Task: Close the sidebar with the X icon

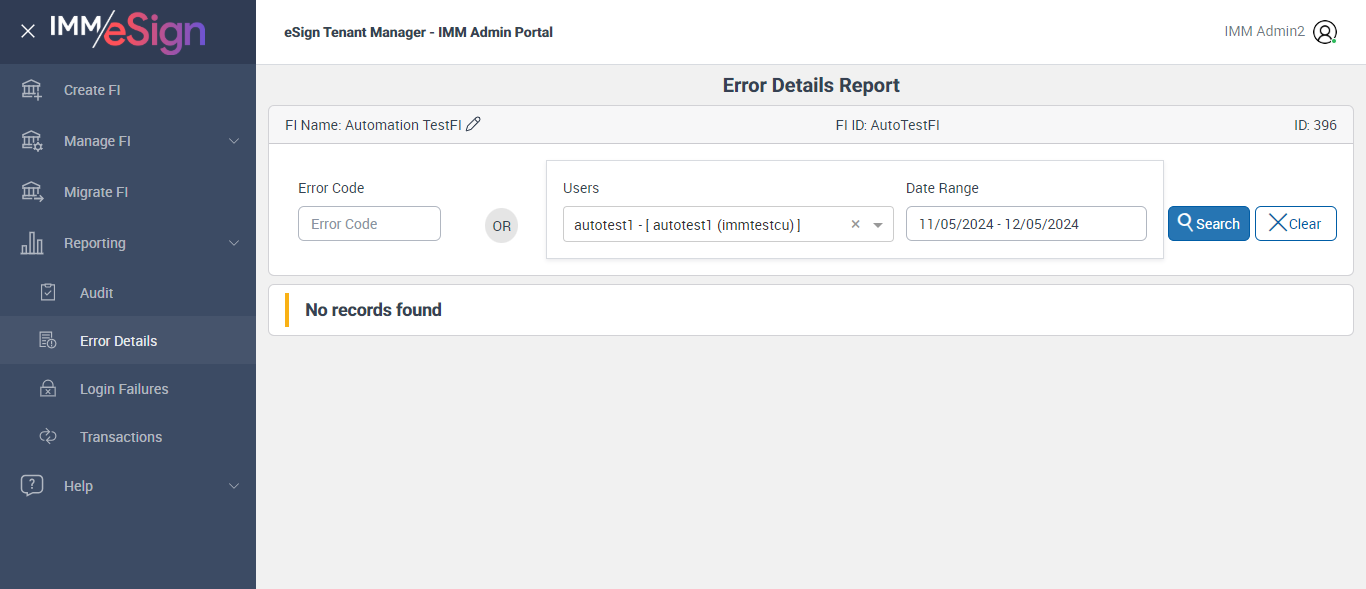Action: pos(28,31)
